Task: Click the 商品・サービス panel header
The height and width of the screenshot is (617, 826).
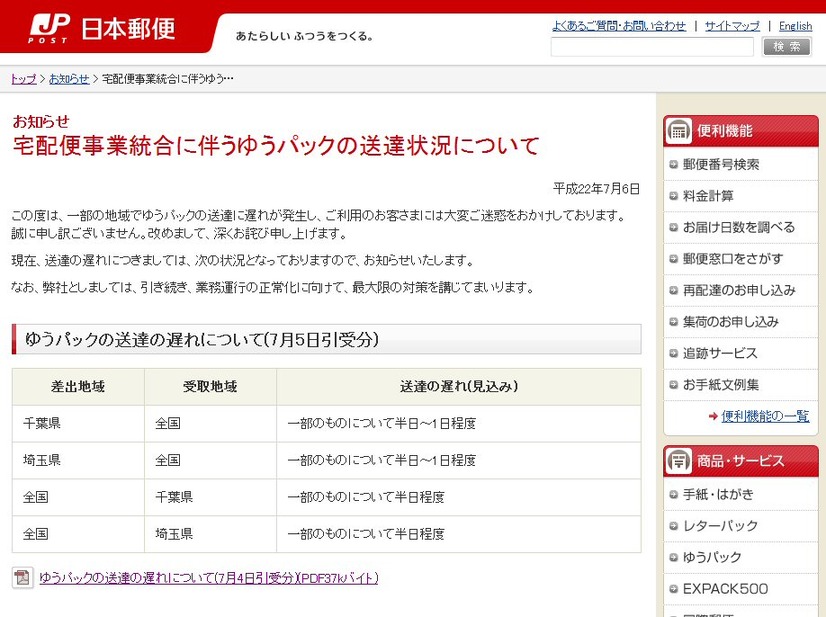Action: point(741,461)
